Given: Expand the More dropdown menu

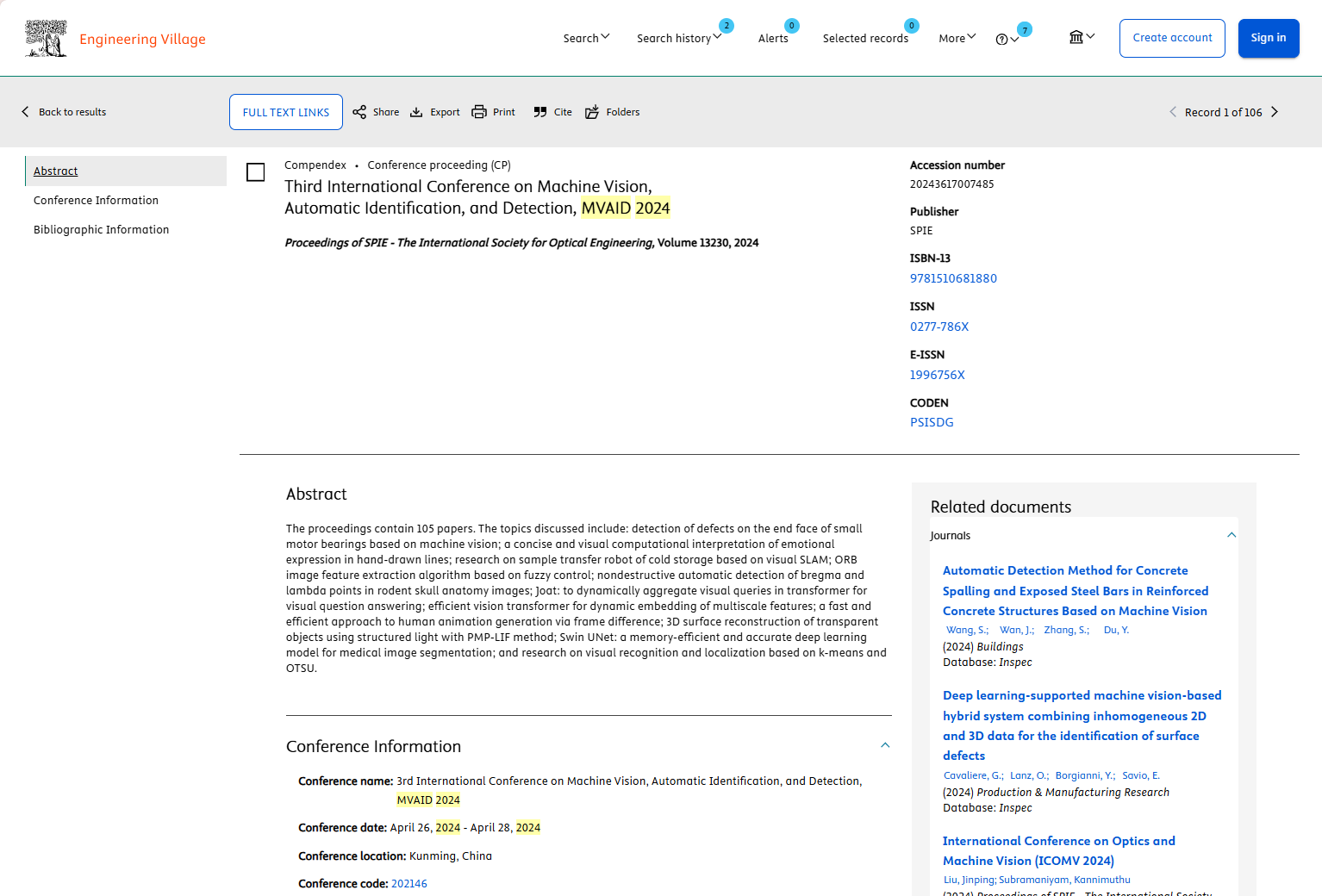Looking at the screenshot, I should pos(957,38).
